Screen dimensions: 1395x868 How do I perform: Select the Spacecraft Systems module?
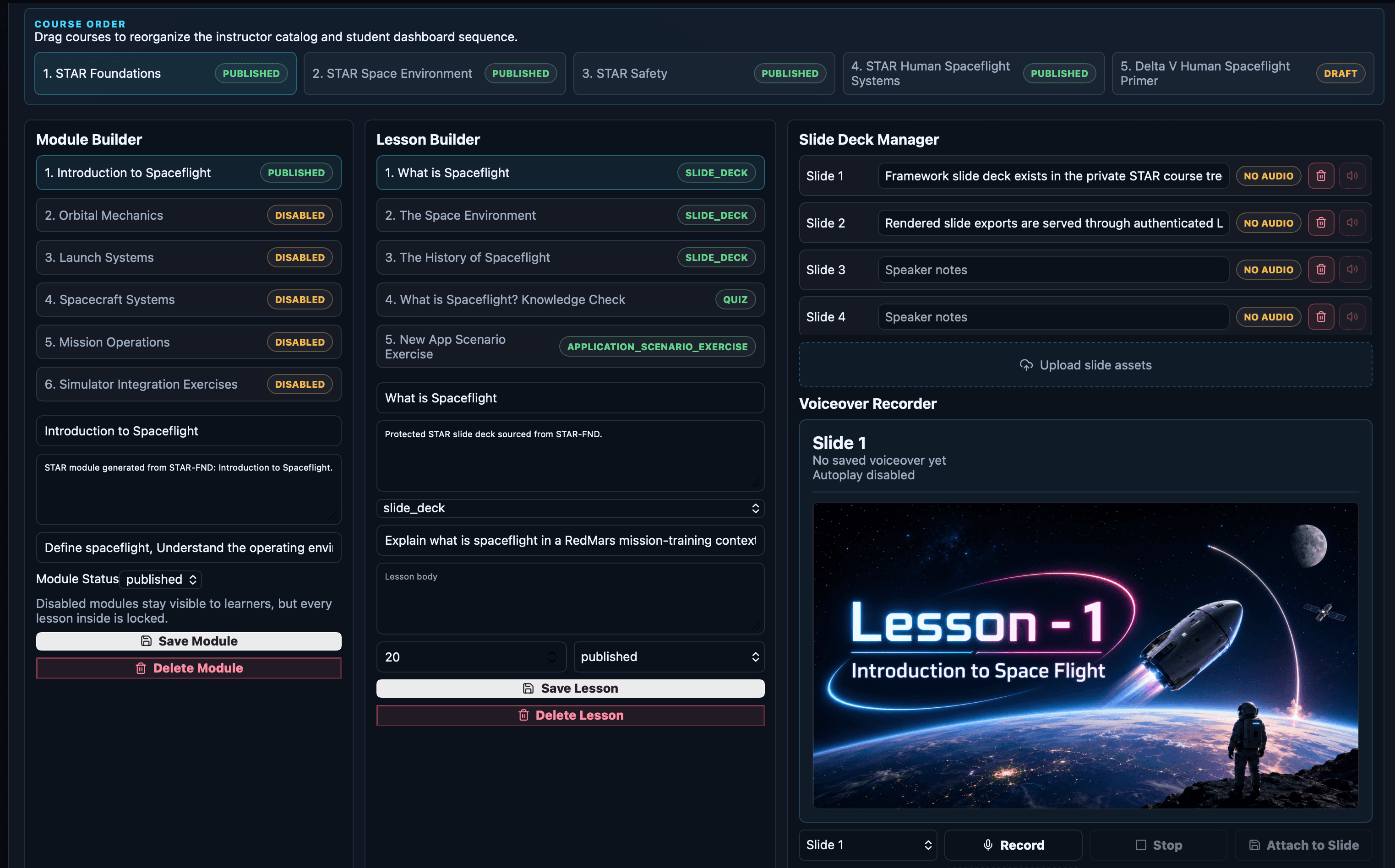click(x=188, y=300)
